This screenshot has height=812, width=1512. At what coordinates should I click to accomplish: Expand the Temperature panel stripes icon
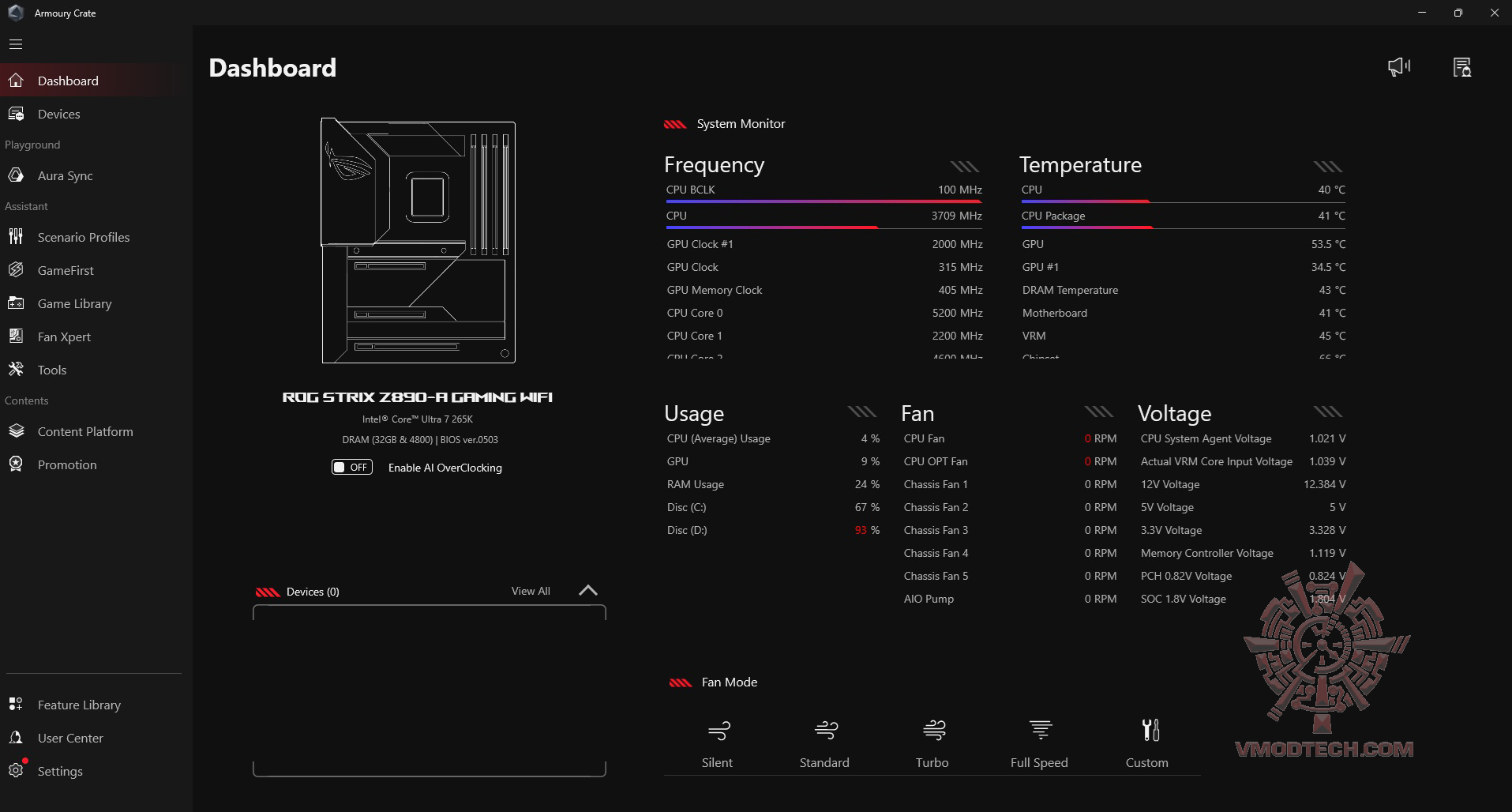1328,167
